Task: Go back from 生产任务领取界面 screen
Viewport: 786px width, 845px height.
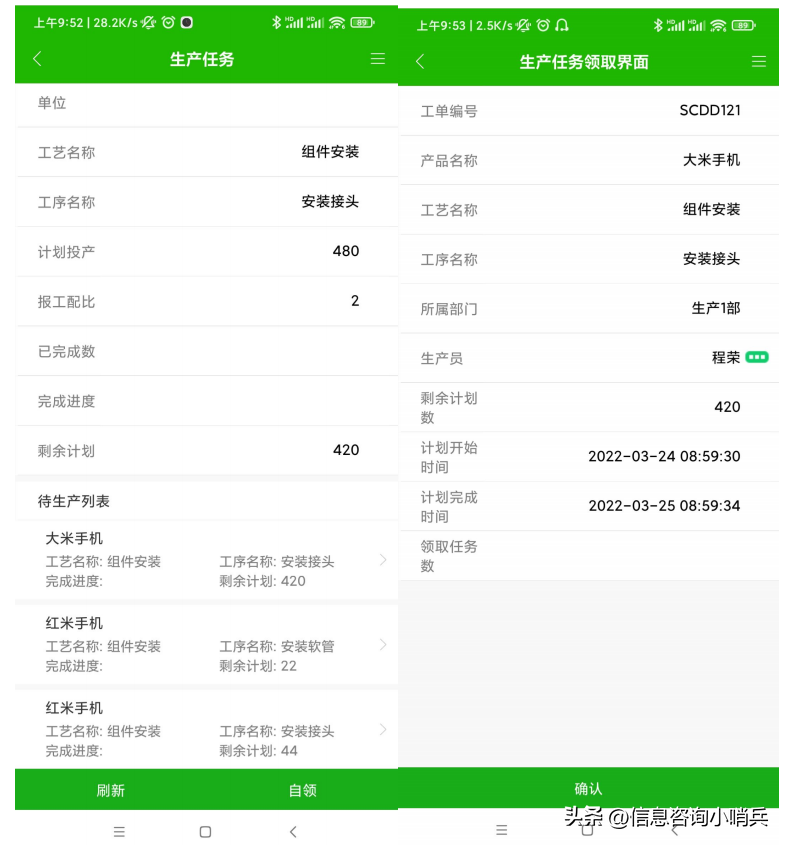Action: pos(420,61)
